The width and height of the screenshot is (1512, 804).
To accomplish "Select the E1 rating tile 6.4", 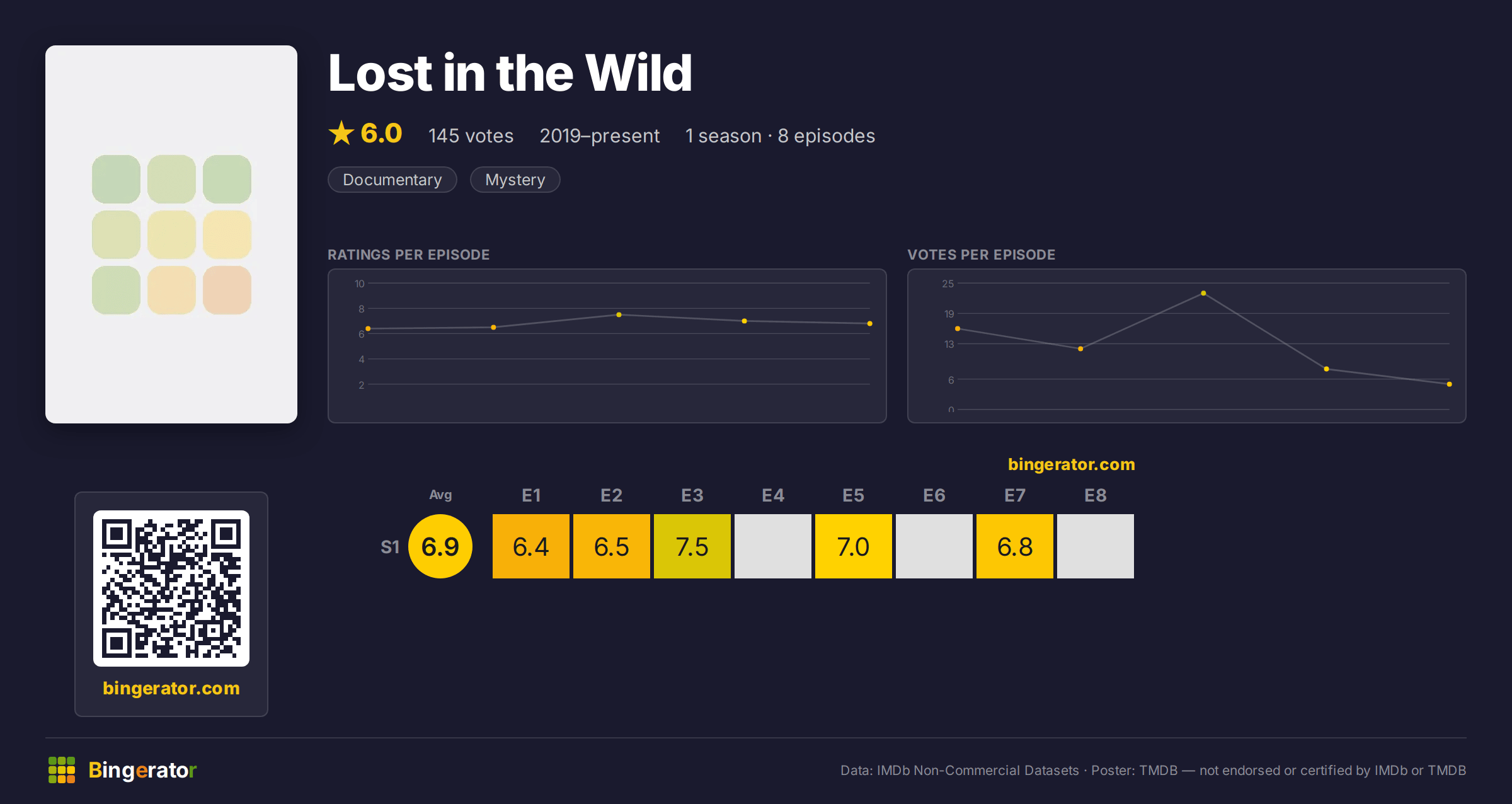I will pos(531,546).
